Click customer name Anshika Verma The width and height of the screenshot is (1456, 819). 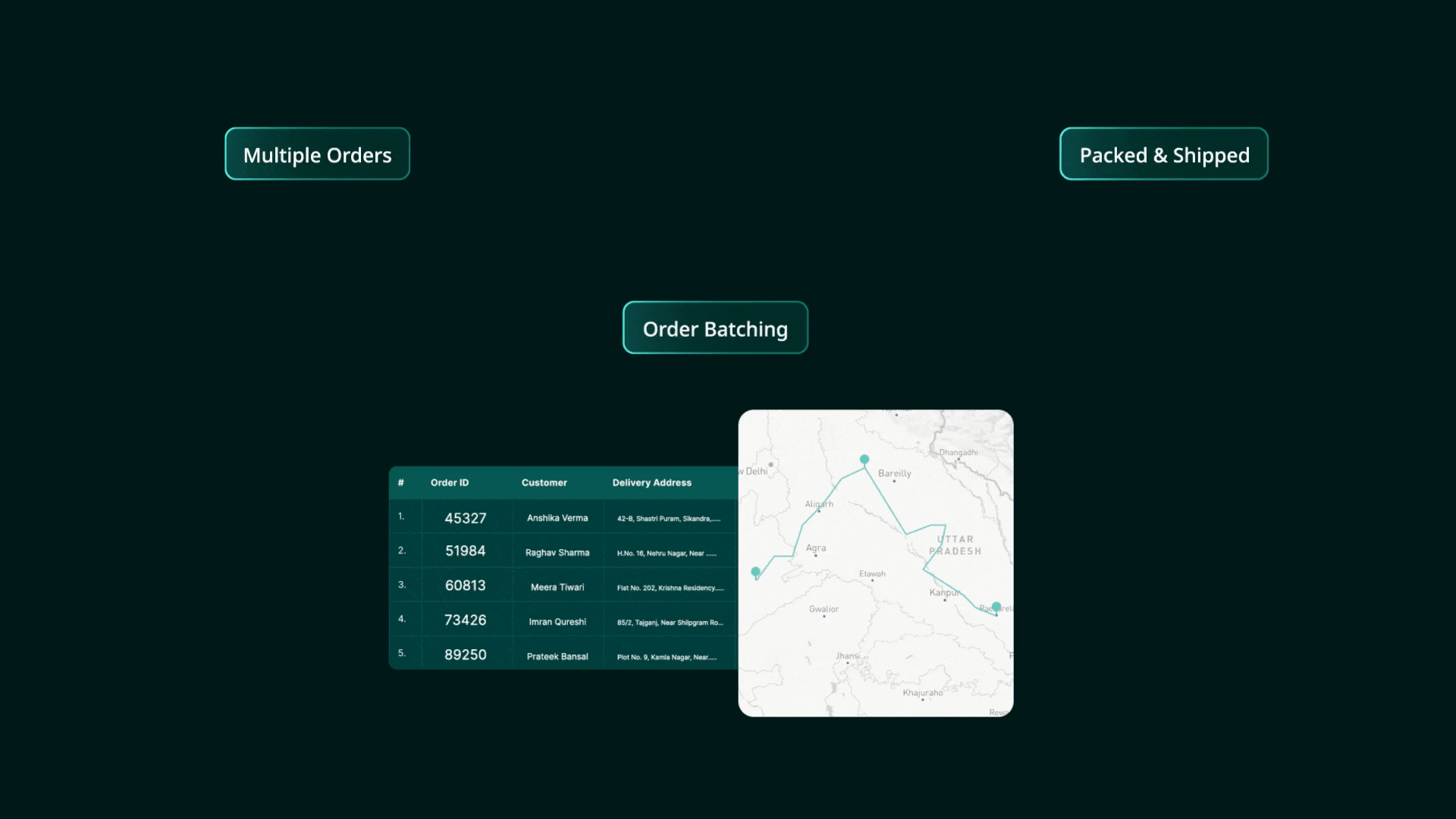point(557,518)
